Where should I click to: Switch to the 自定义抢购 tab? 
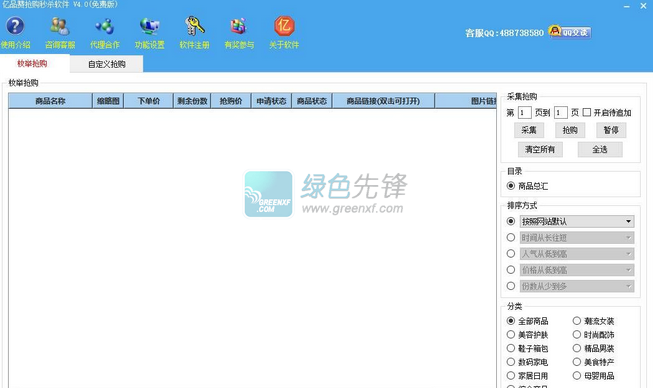[107, 64]
